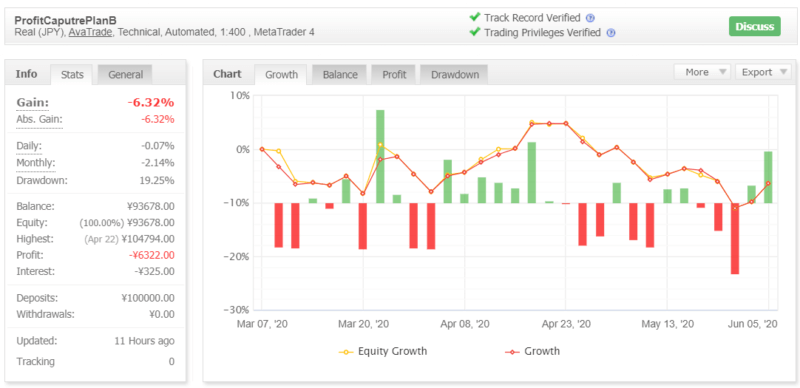Click the green Discuss button

coord(755,27)
